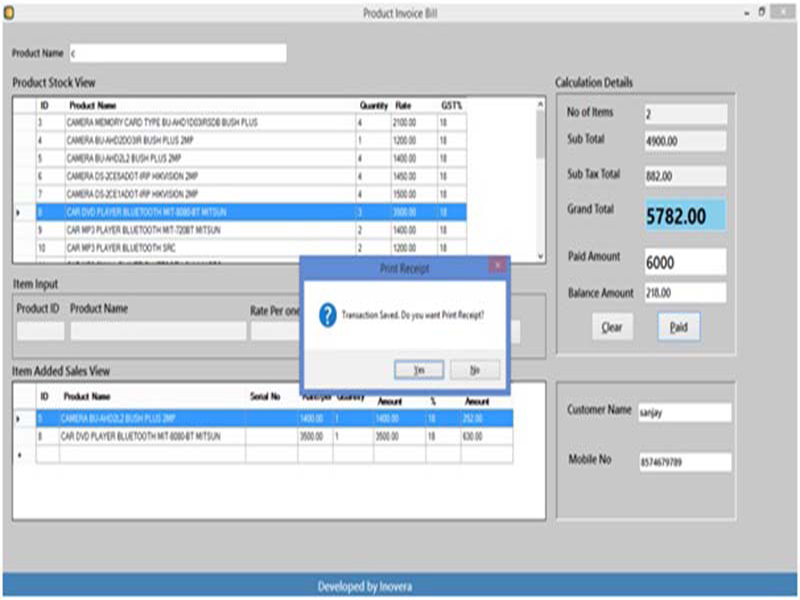Click the Product Name search field
The width and height of the screenshot is (800, 600).
click(x=177, y=53)
